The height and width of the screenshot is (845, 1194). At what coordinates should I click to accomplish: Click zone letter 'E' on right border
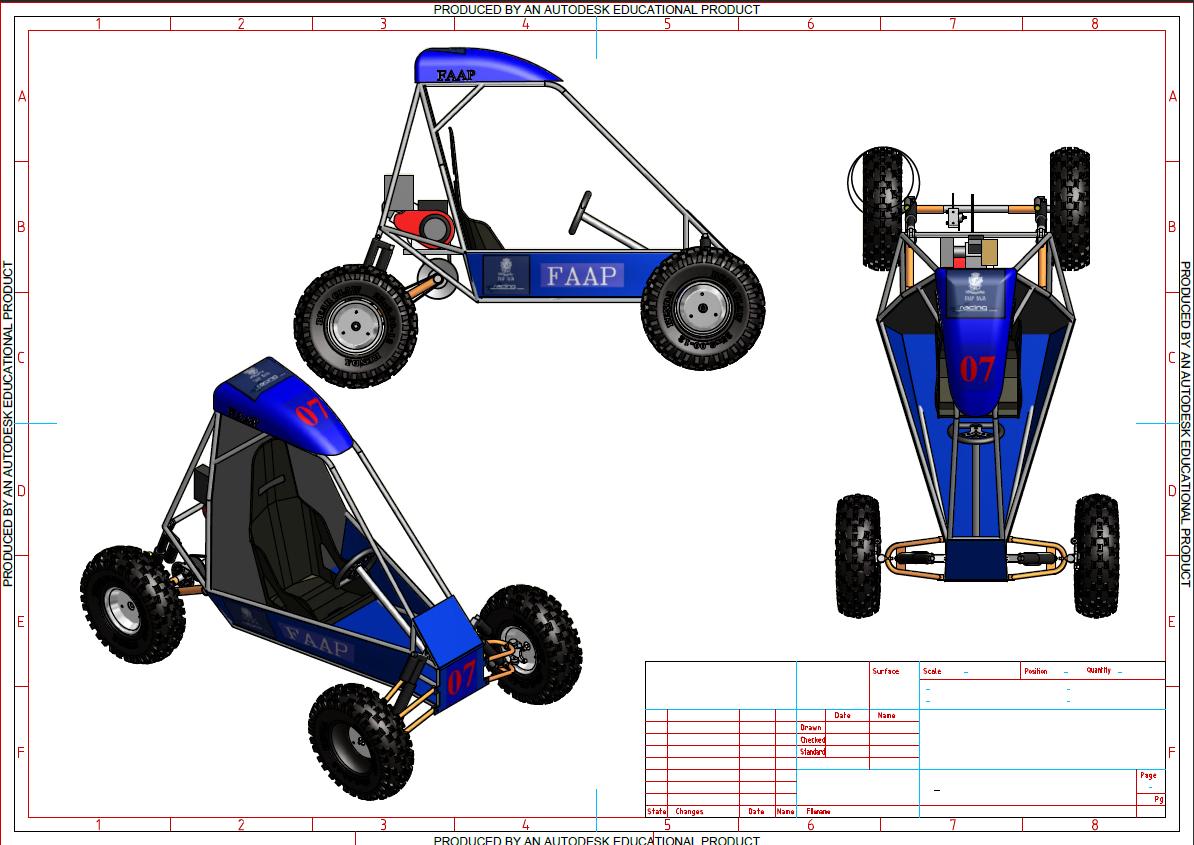1172,622
